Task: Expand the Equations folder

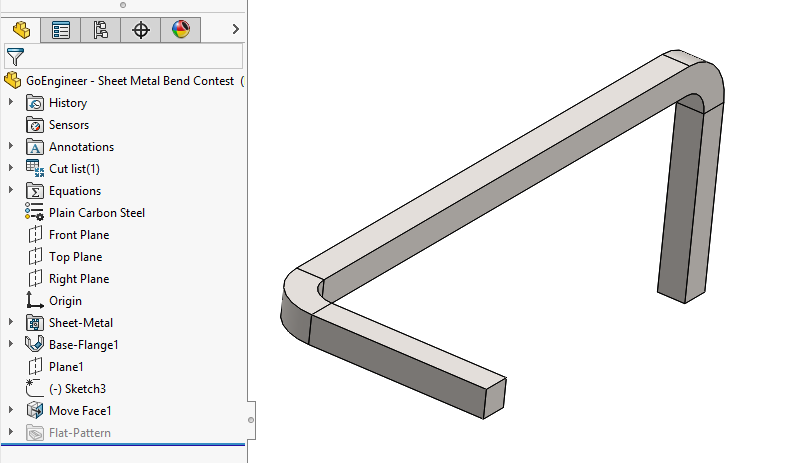Action: click(x=11, y=190)
